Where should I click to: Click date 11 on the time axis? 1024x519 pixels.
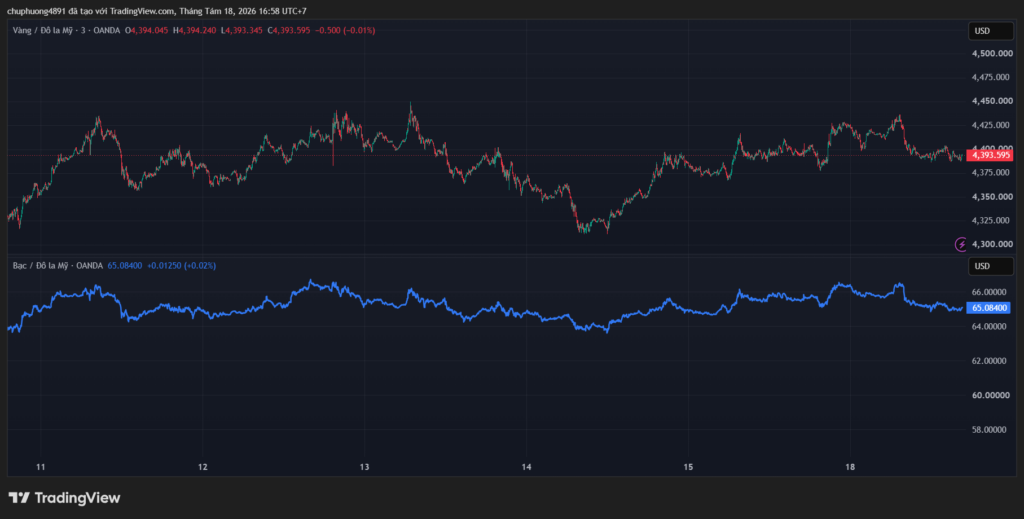pos(40,467)
